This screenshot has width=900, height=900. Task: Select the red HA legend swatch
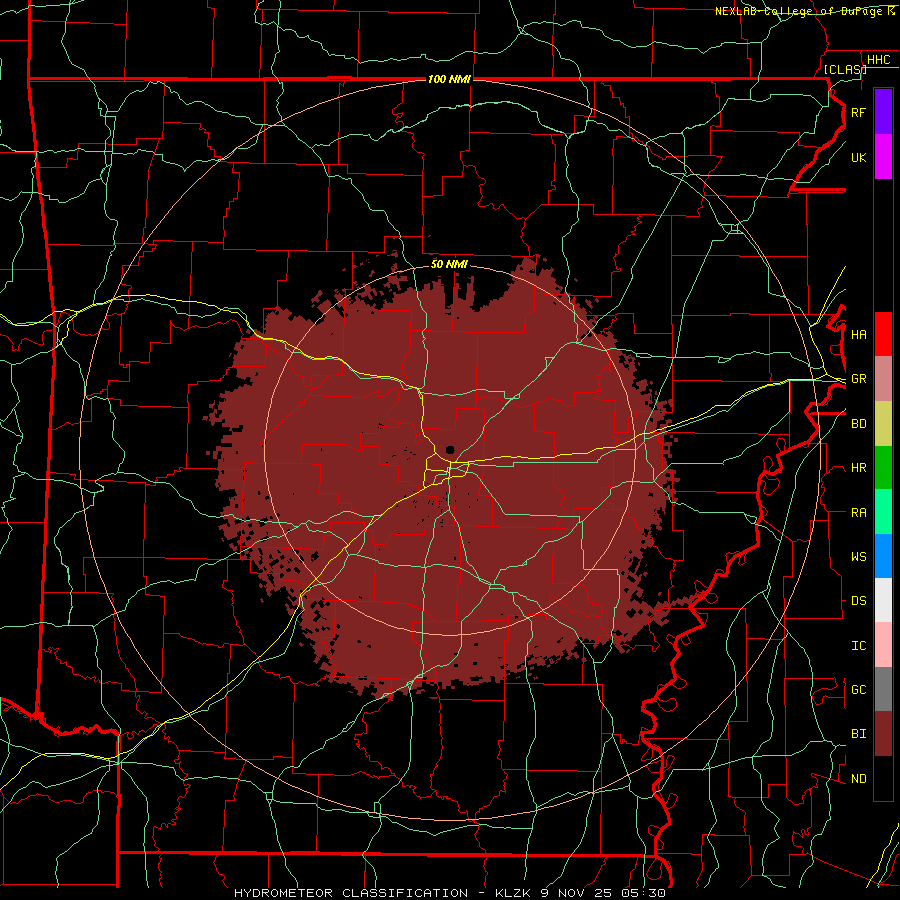(x=883, y=334)
